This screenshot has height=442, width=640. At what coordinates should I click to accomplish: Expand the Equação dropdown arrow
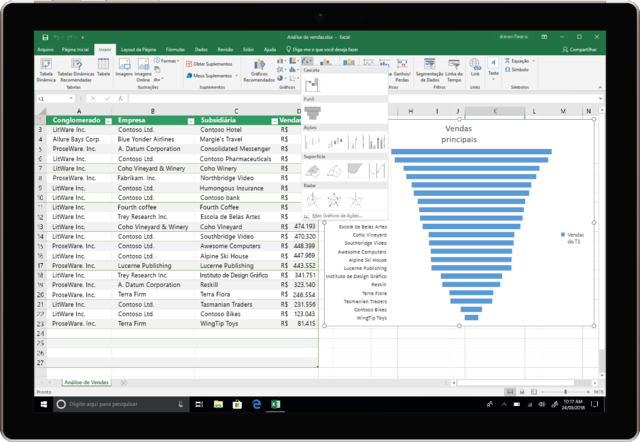[533, 61]
